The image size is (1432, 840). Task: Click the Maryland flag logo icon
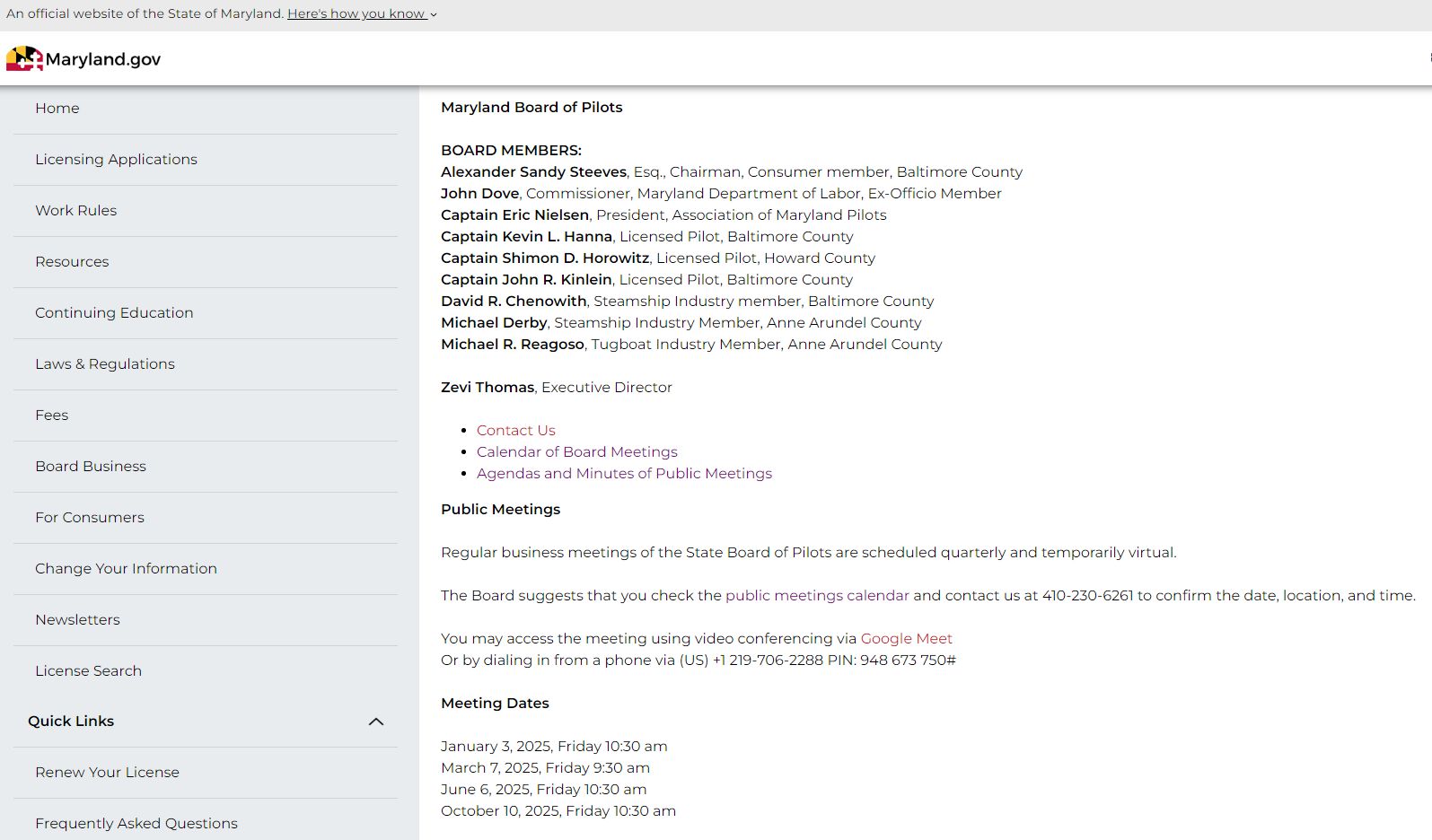(24, 59)
